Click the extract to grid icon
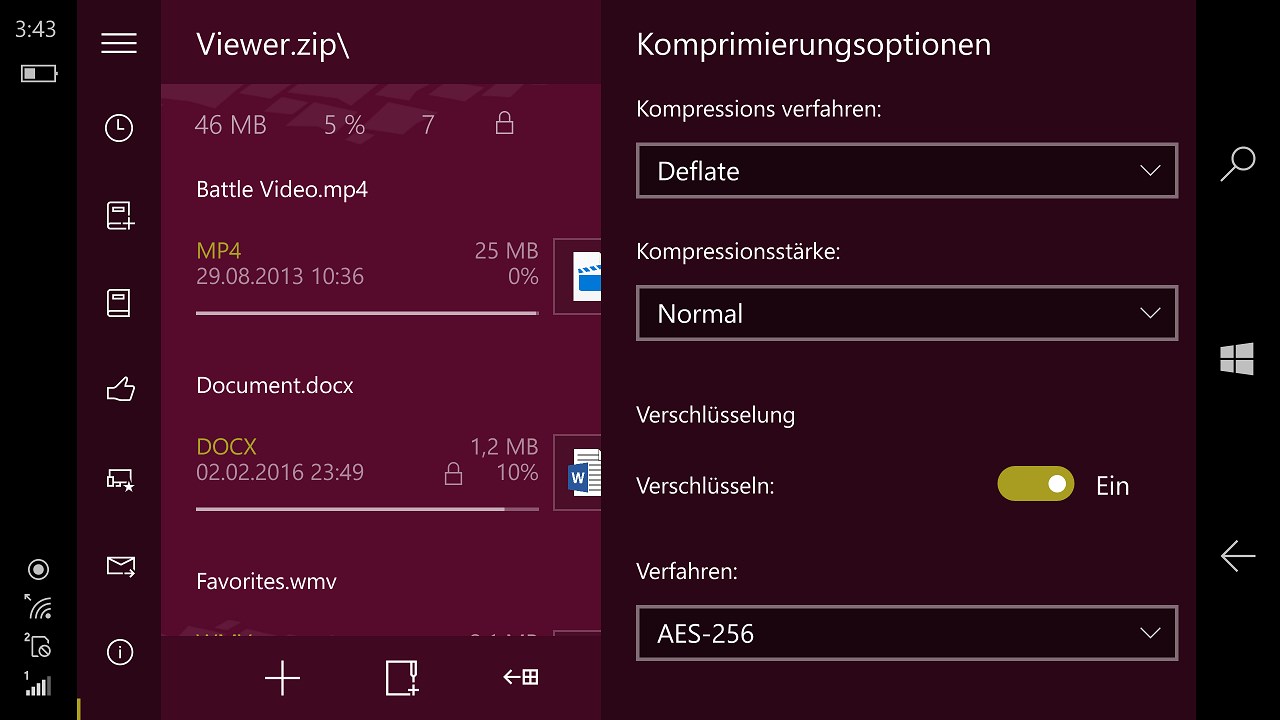 click(519, 678)
